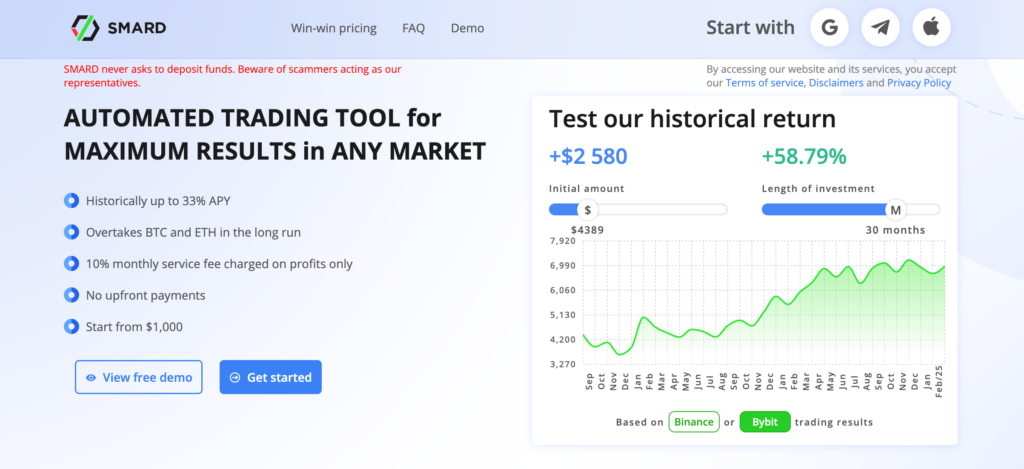Image resolution: width=1024 pixels, height=469 pixels.
Task: Click the Test our historical return heading
Action: pyautogui.click(x=692, y=119)
